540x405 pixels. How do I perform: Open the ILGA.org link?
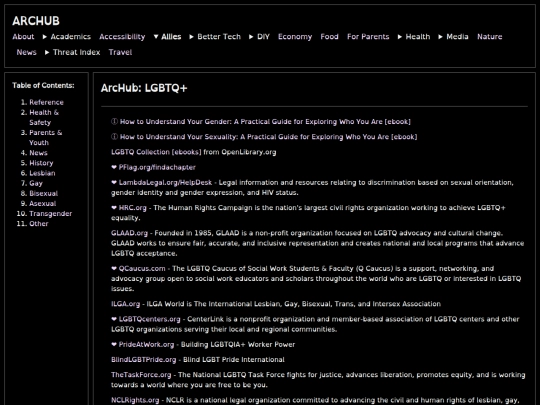click(125, 304)
